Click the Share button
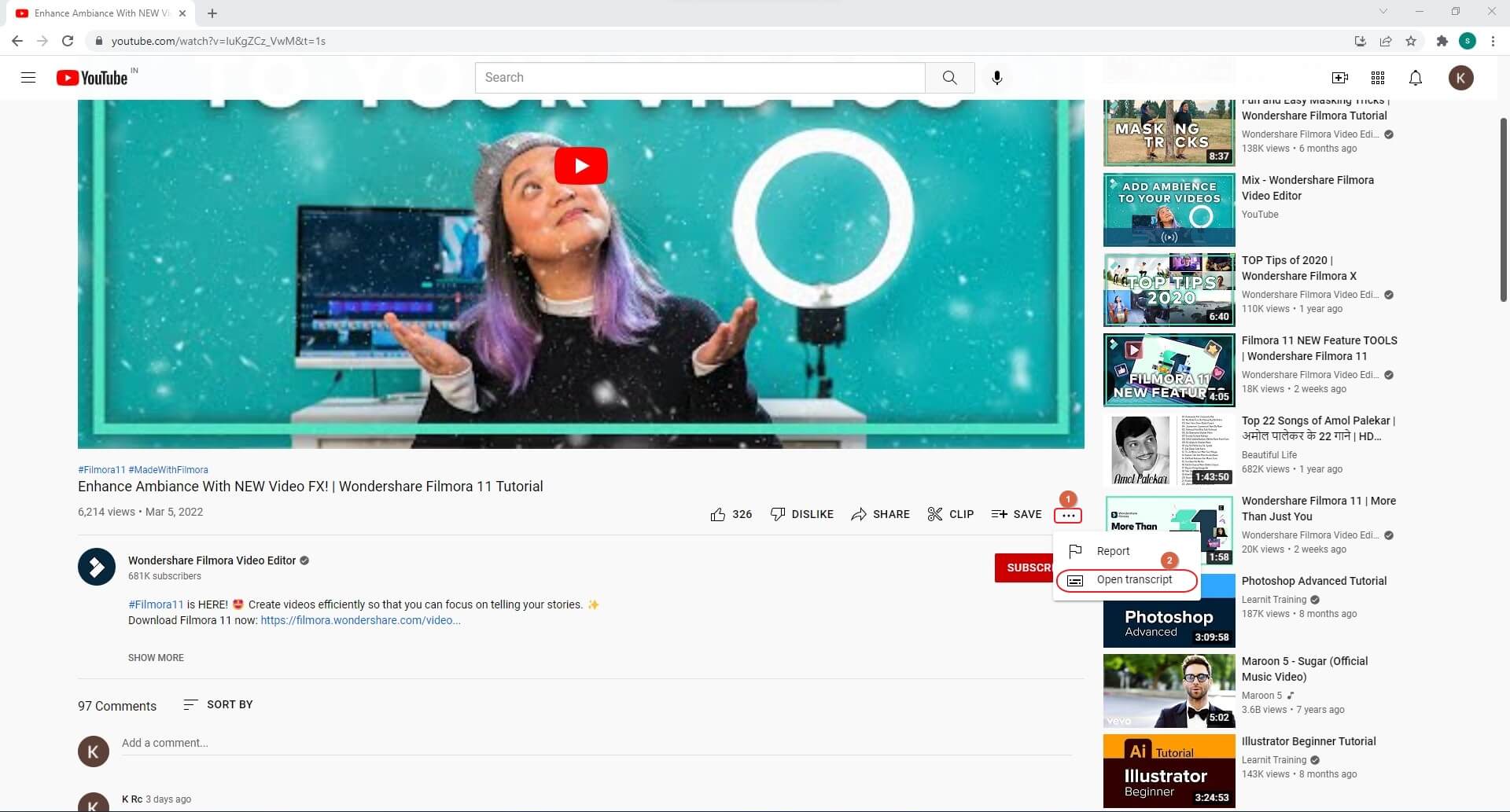Screen dimensions: 1510x812 [x=880, y=514]
